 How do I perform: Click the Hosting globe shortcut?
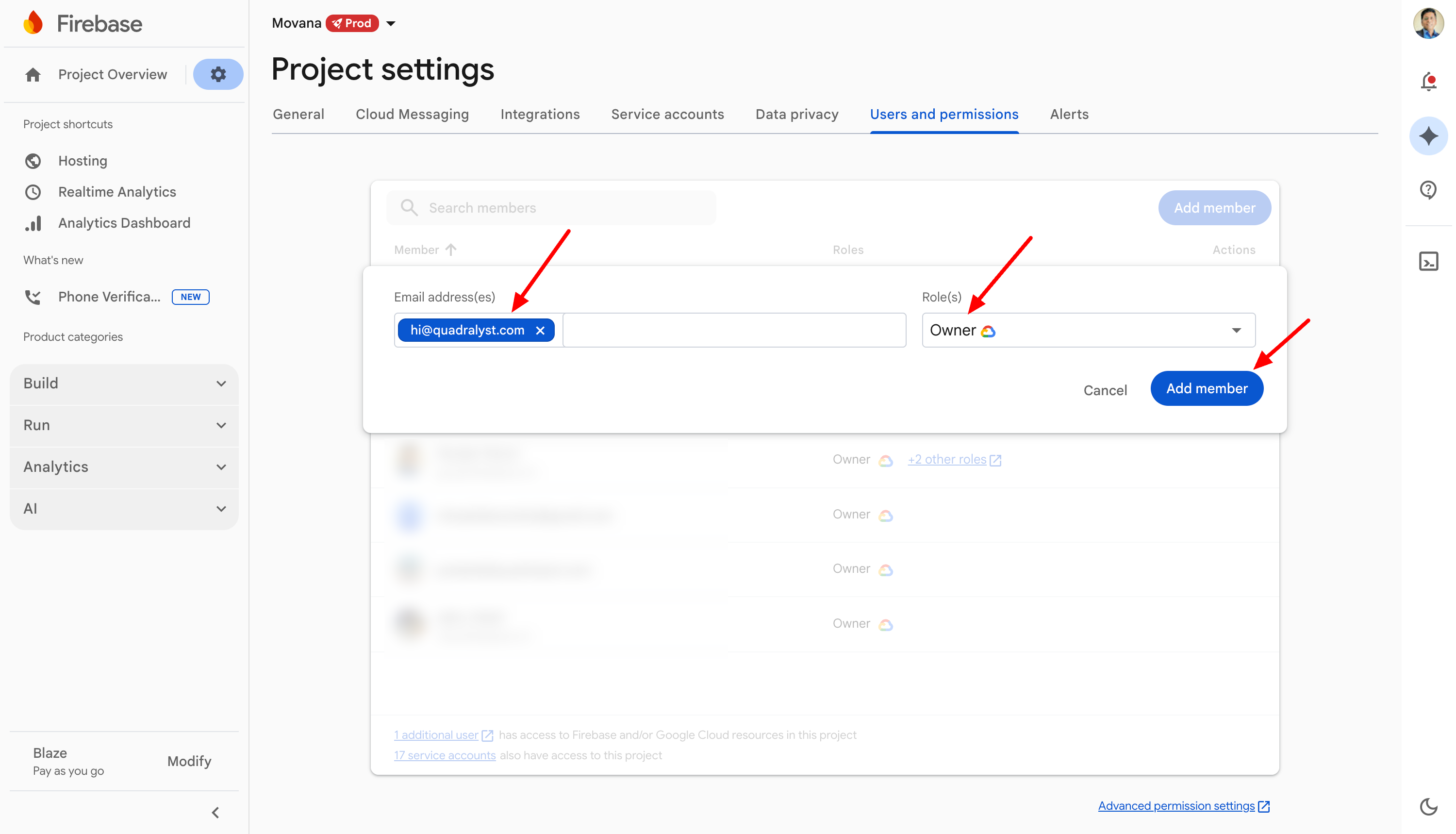tap(83, 161)
